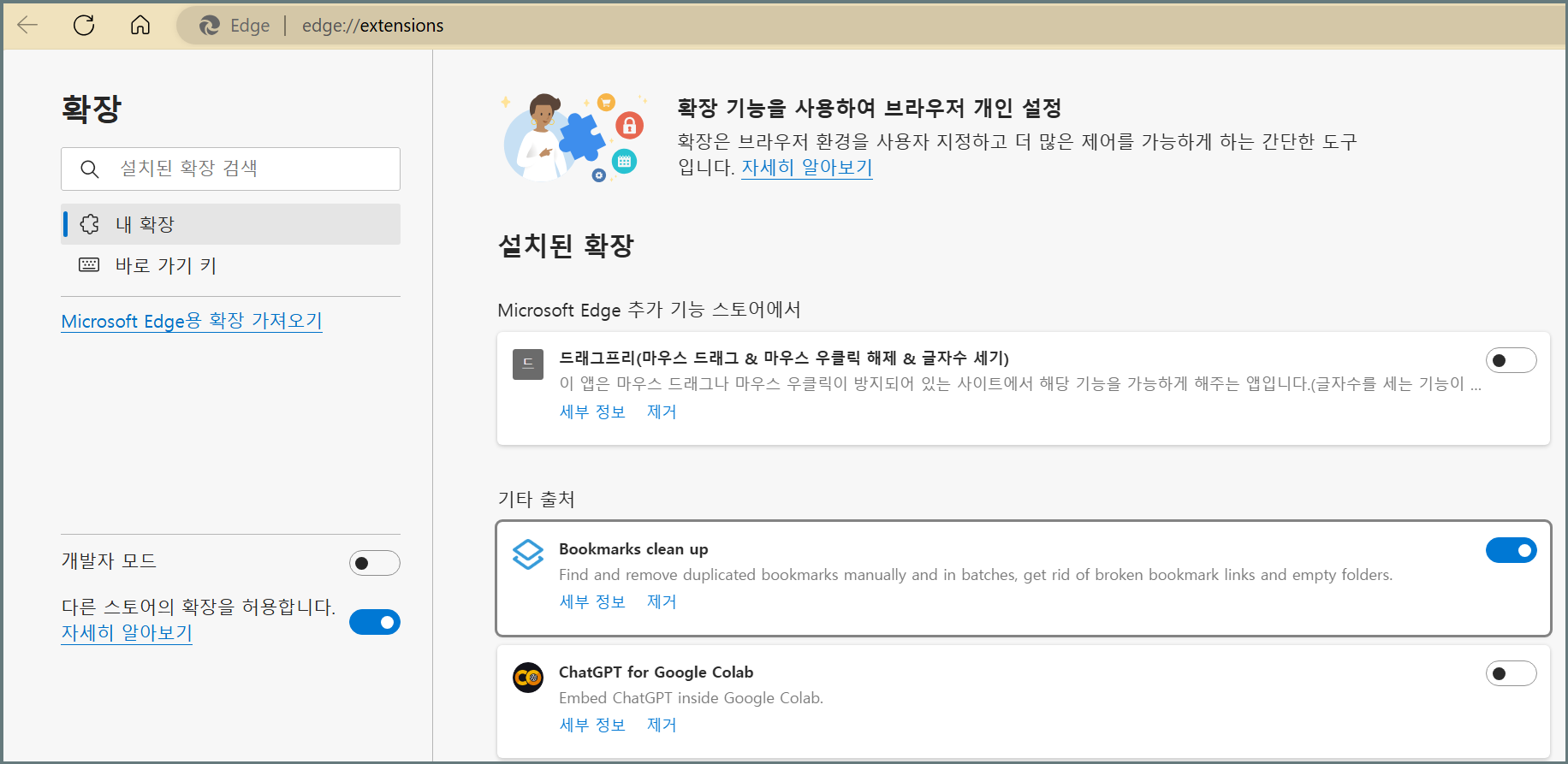
Task: Turn on 개발자 모드 toggle
Action: (375, 563)
